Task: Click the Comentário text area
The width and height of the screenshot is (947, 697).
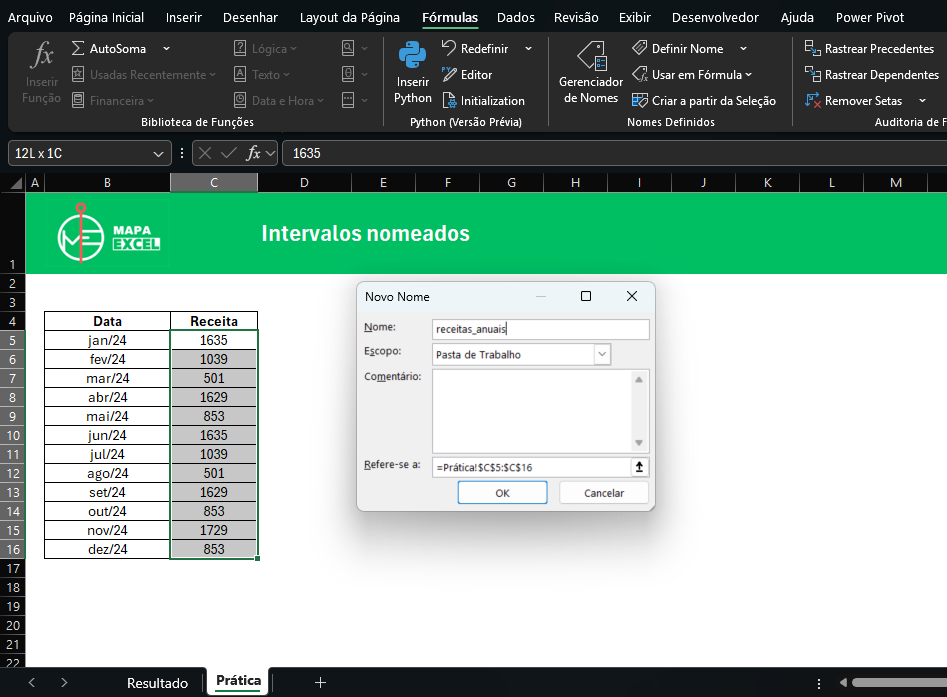Action: pyautogui.click(x=533, y=411)
